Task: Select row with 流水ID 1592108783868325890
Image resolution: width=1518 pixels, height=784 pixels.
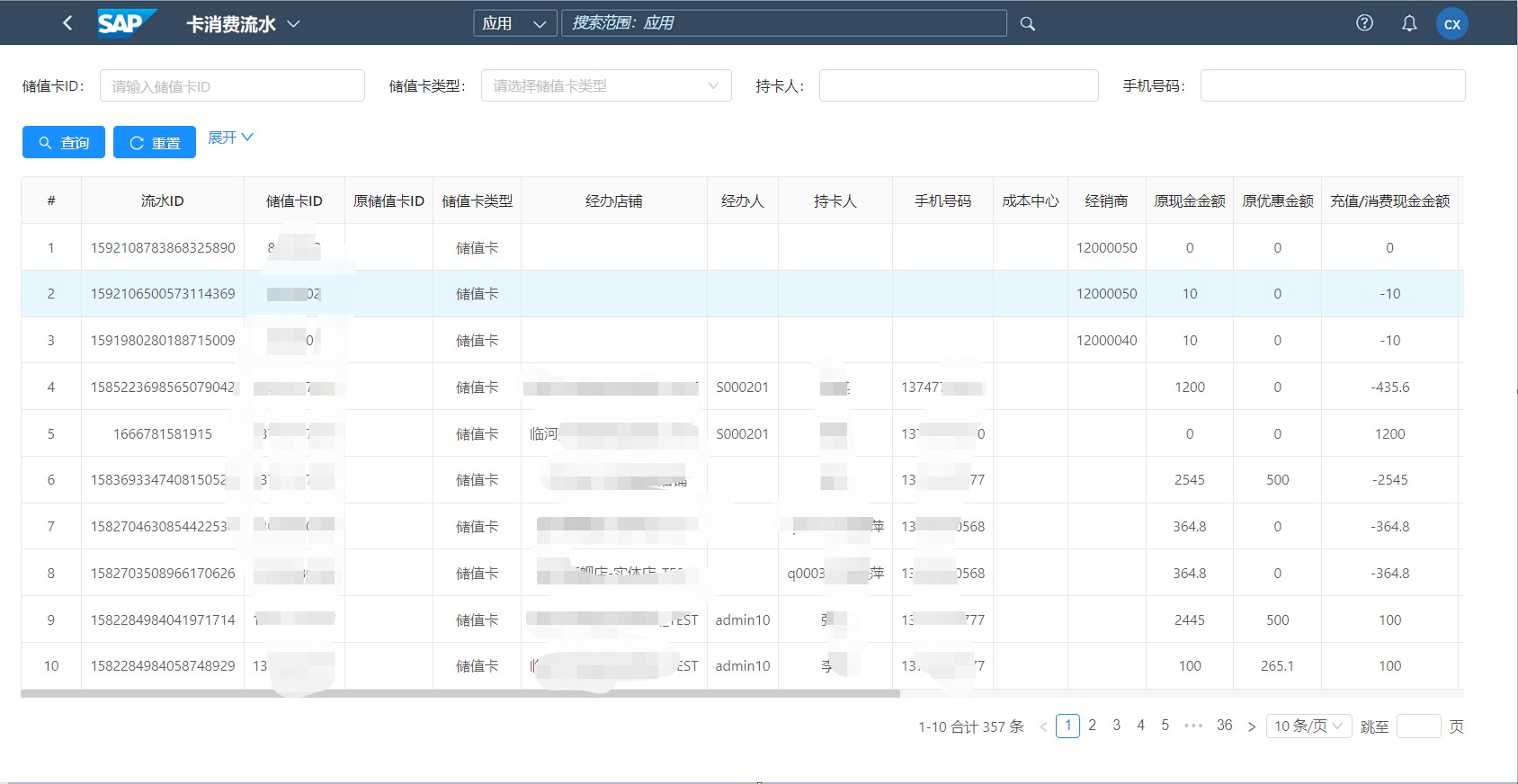Action: [x=742, y=247]
